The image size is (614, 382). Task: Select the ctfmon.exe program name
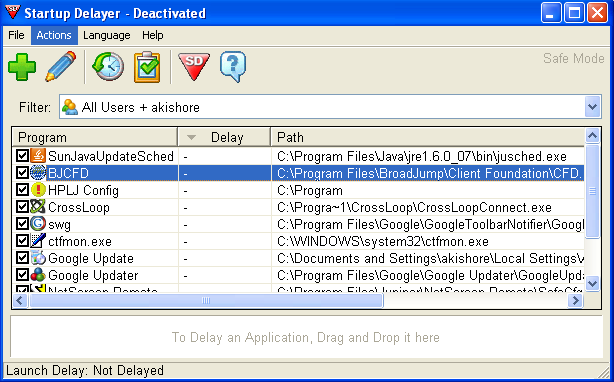click(80, 241)
